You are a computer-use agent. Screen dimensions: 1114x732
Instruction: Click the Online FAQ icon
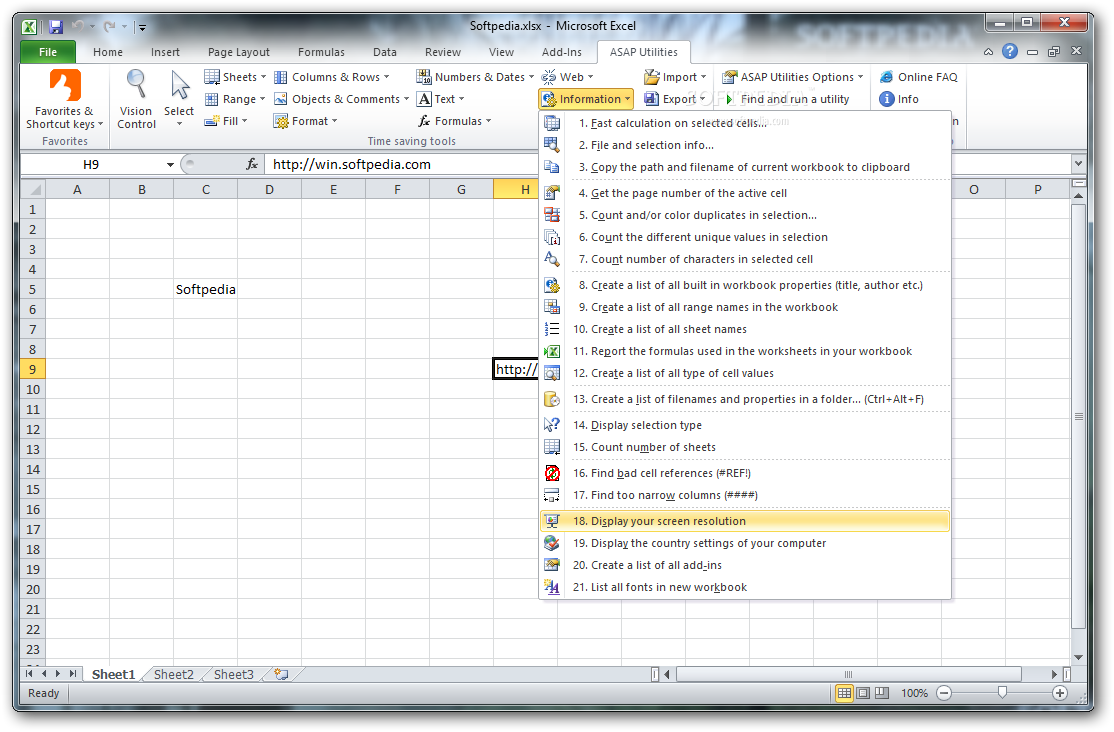pyautogui.click(x=886, y=77)
